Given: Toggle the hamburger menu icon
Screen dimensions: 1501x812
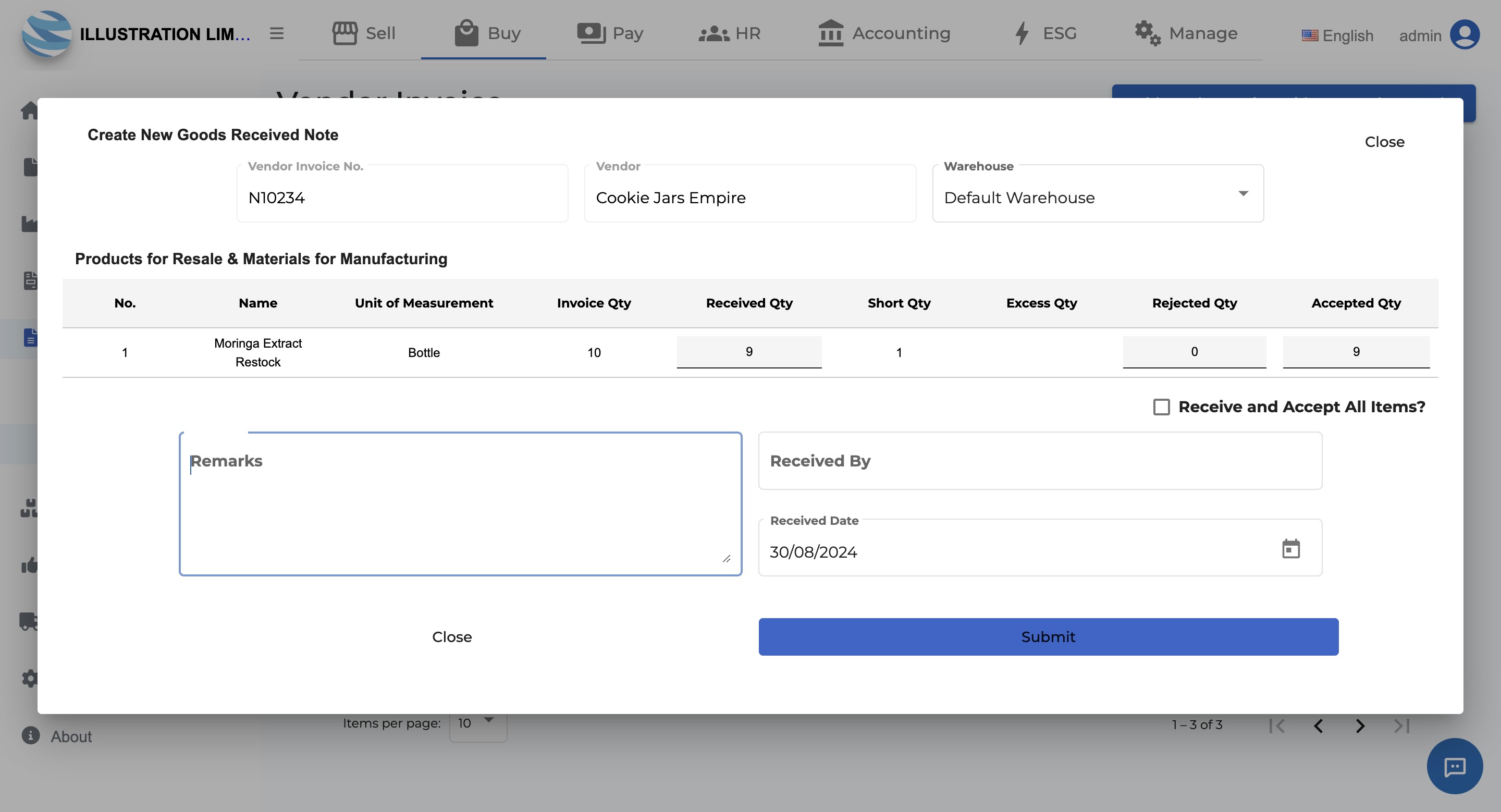Looking at the screenshot, I should 277,34.
